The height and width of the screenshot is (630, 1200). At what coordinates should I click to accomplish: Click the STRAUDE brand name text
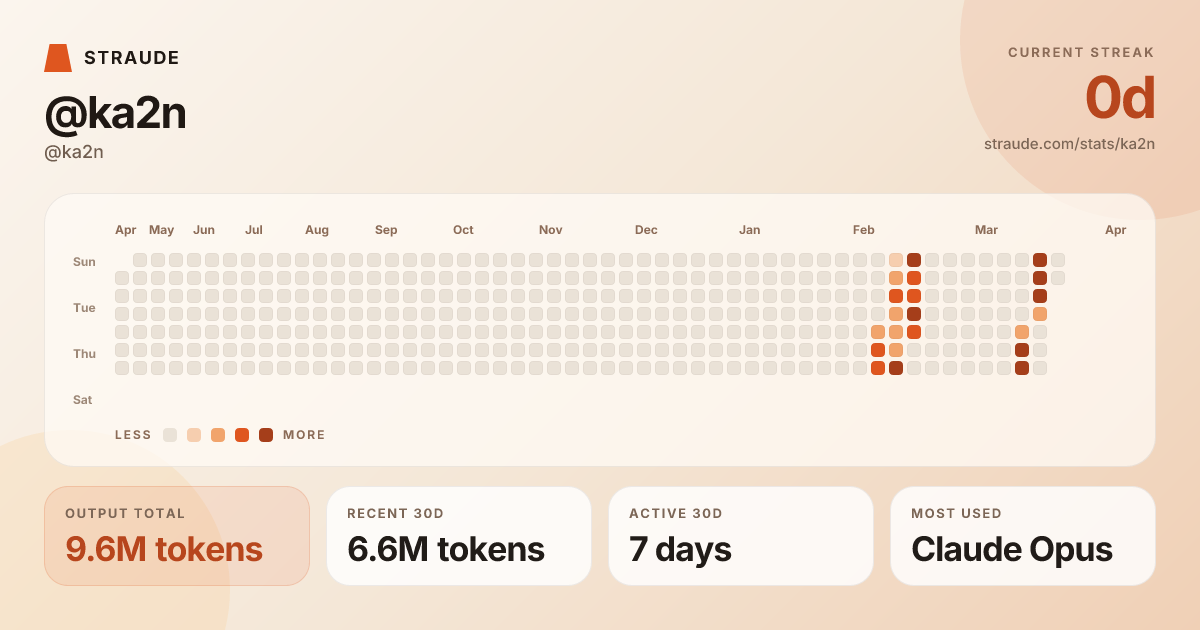(x=132, y=58)
